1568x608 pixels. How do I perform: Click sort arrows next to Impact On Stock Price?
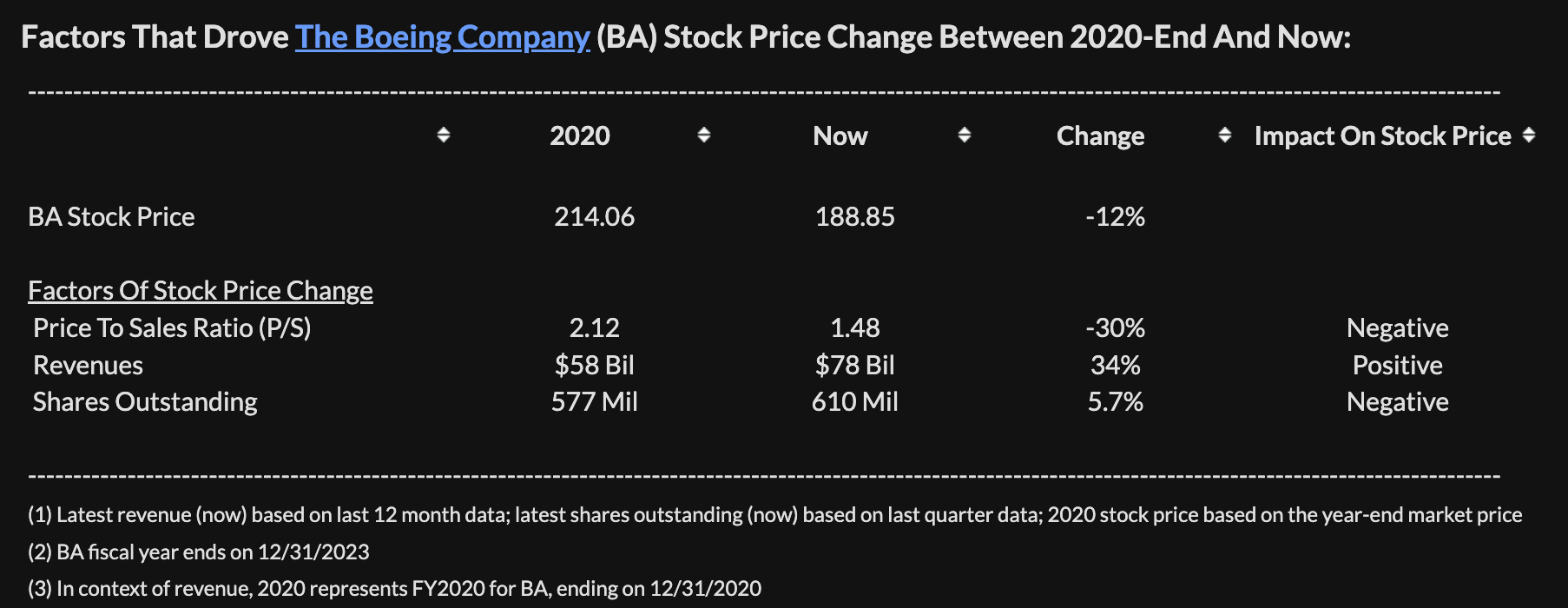pyautogui.click(x=1529, y=135)
